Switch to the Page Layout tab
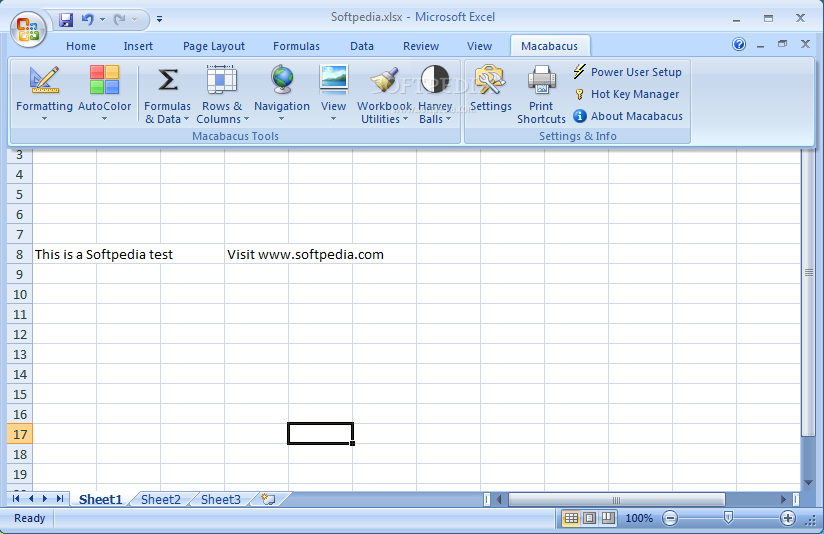 pos(214,46)
